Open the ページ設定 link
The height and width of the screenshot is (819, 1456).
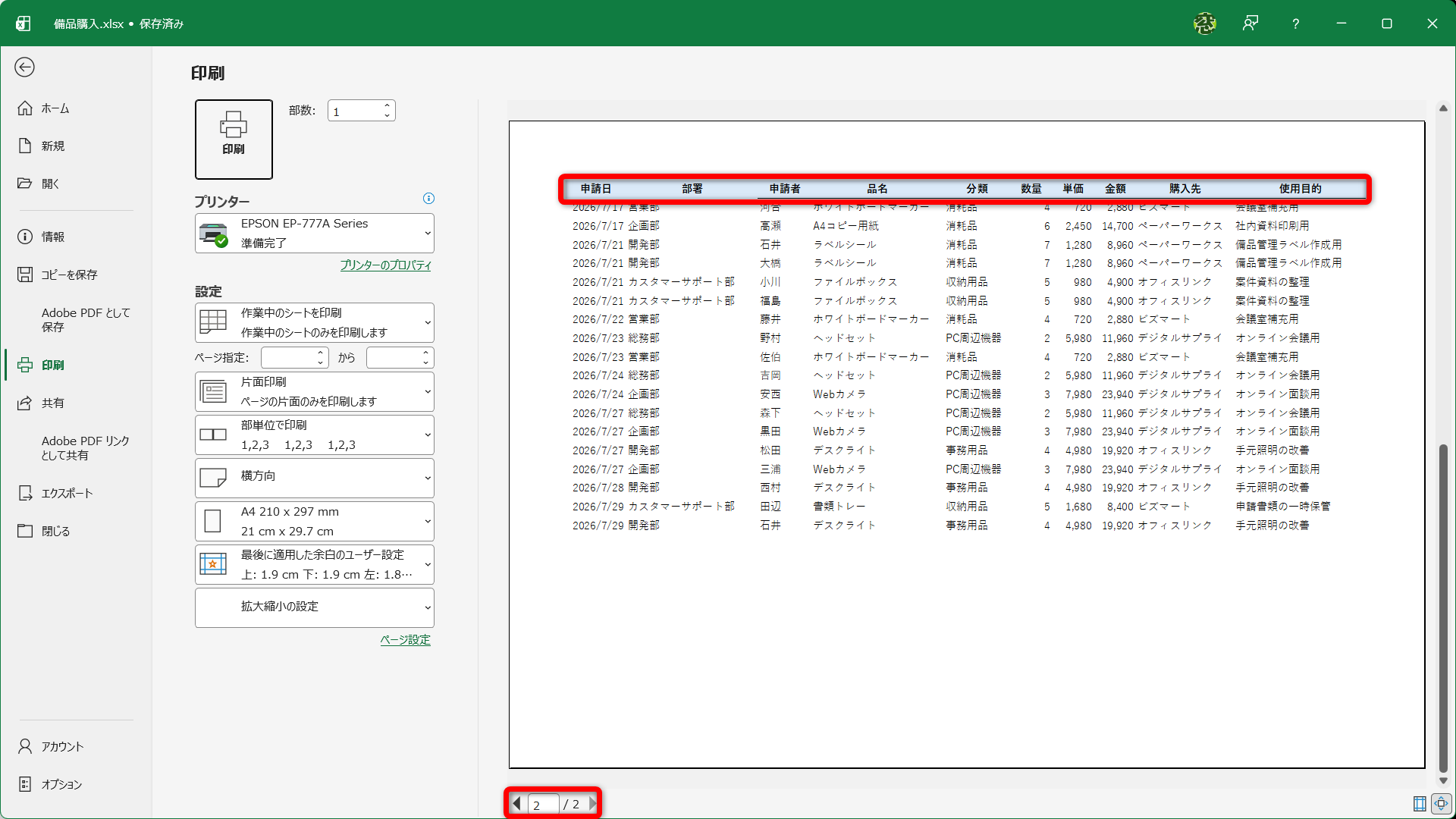click(x=405, y=640)
